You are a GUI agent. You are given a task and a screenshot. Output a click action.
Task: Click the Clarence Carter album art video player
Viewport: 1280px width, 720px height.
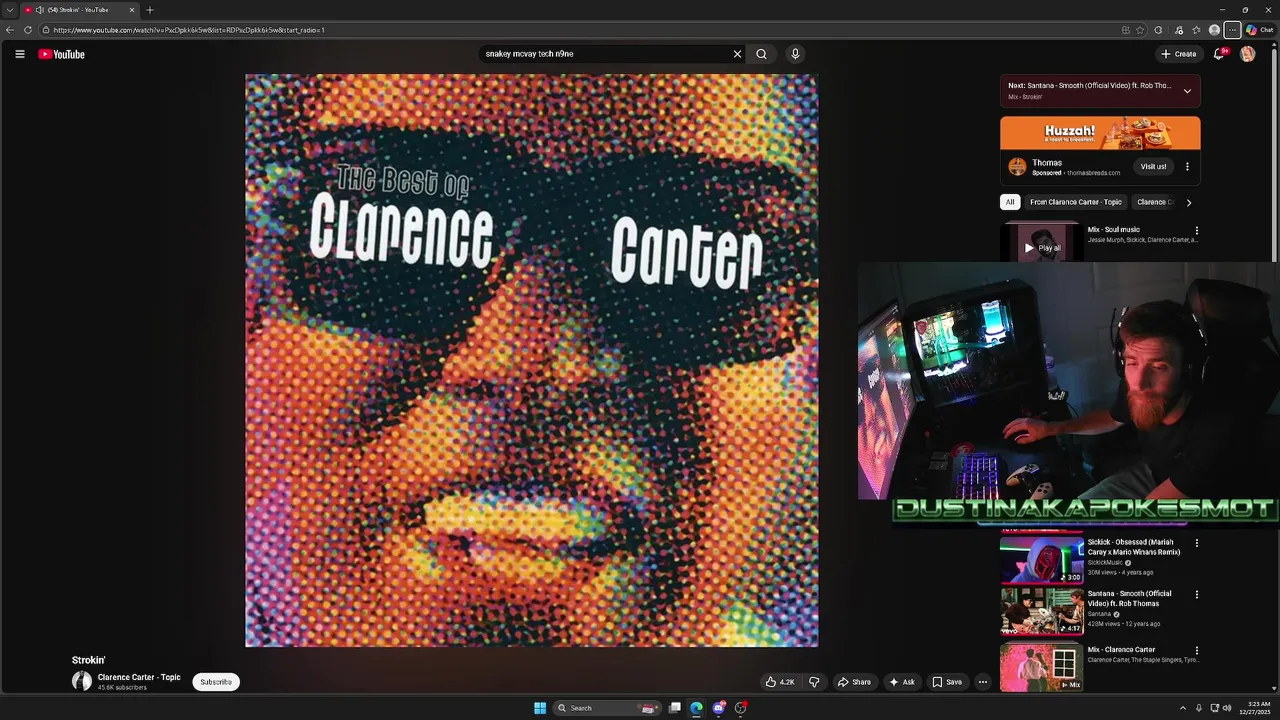(532, 360)
